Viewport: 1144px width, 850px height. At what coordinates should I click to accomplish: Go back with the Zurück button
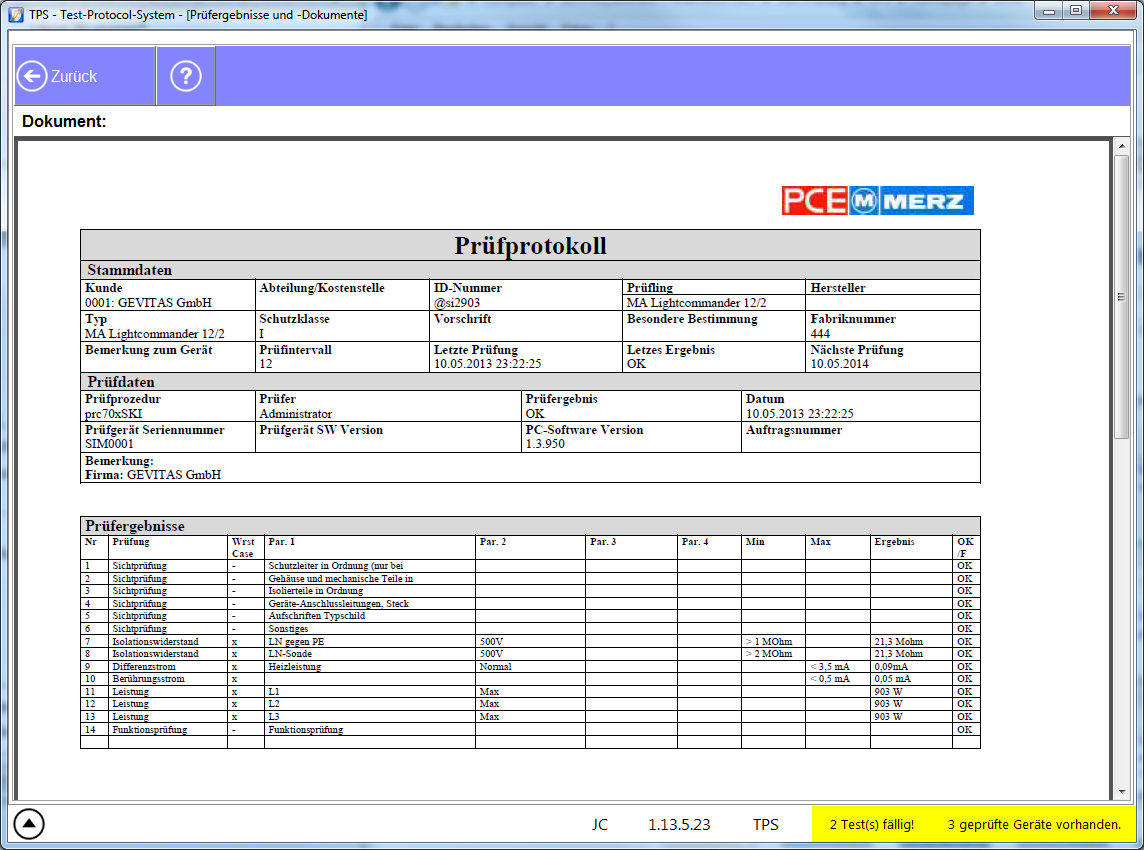point(85,76)
